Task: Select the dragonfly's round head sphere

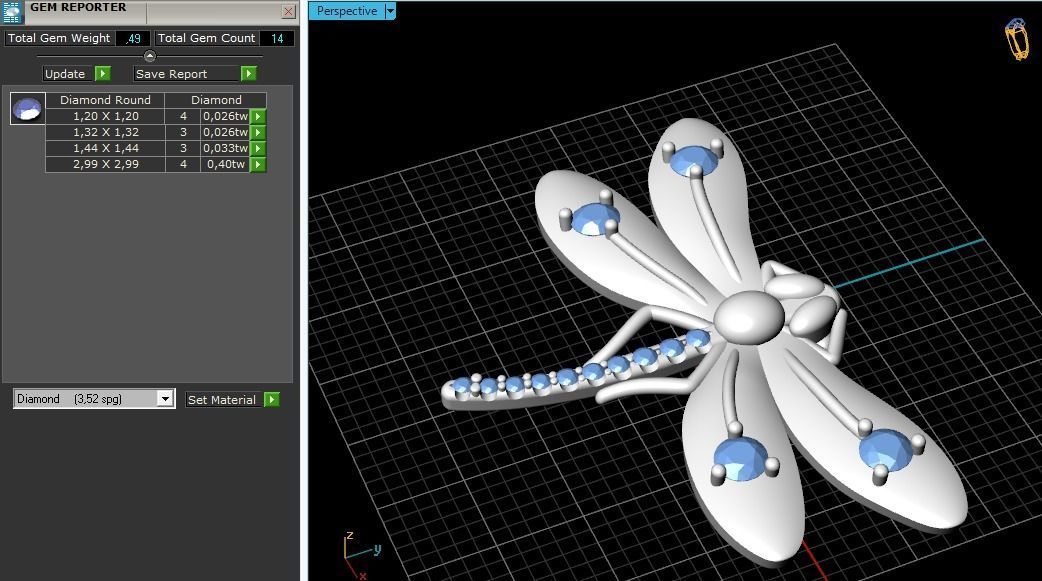Action: [749, 317]
